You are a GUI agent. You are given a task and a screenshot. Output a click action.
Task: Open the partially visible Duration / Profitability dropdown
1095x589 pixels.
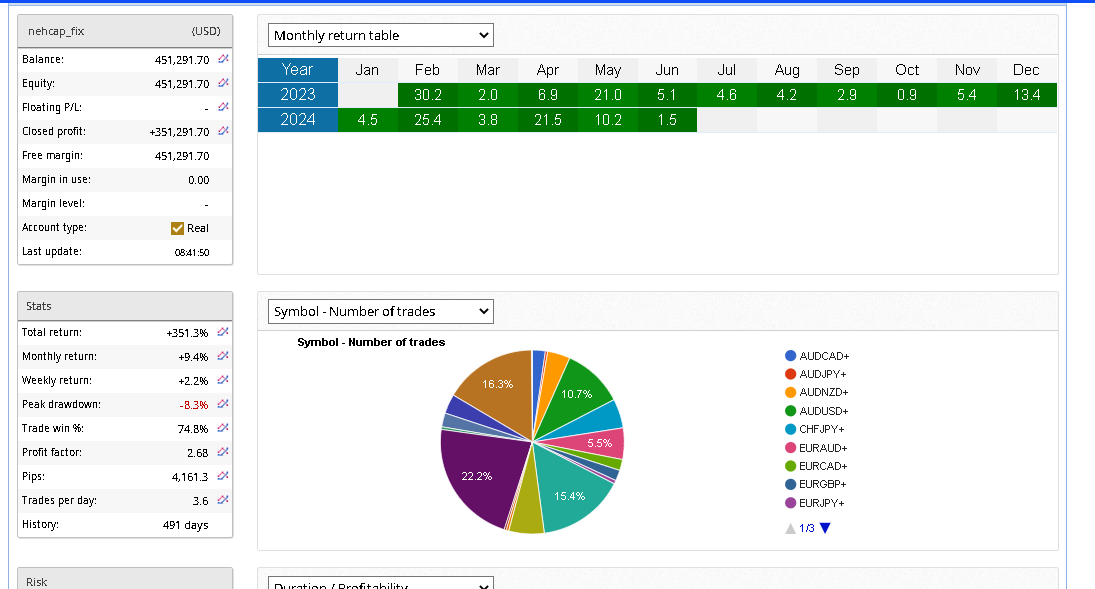381,584
